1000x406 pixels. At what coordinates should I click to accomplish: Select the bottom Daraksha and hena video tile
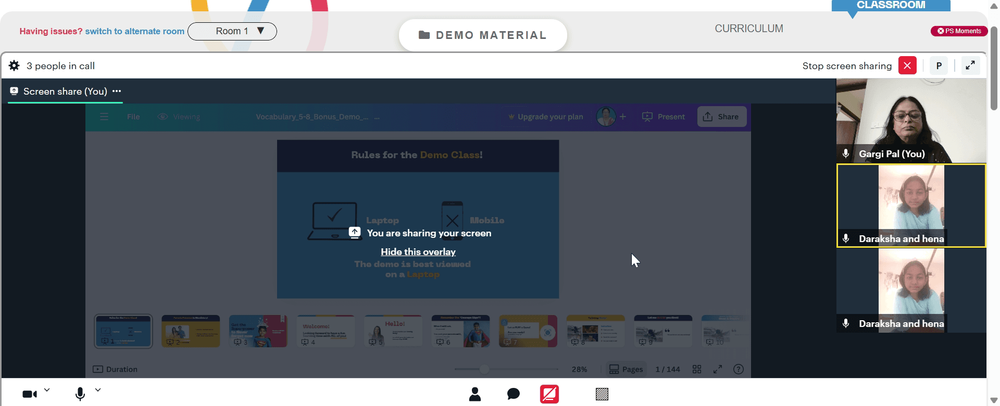911,291
